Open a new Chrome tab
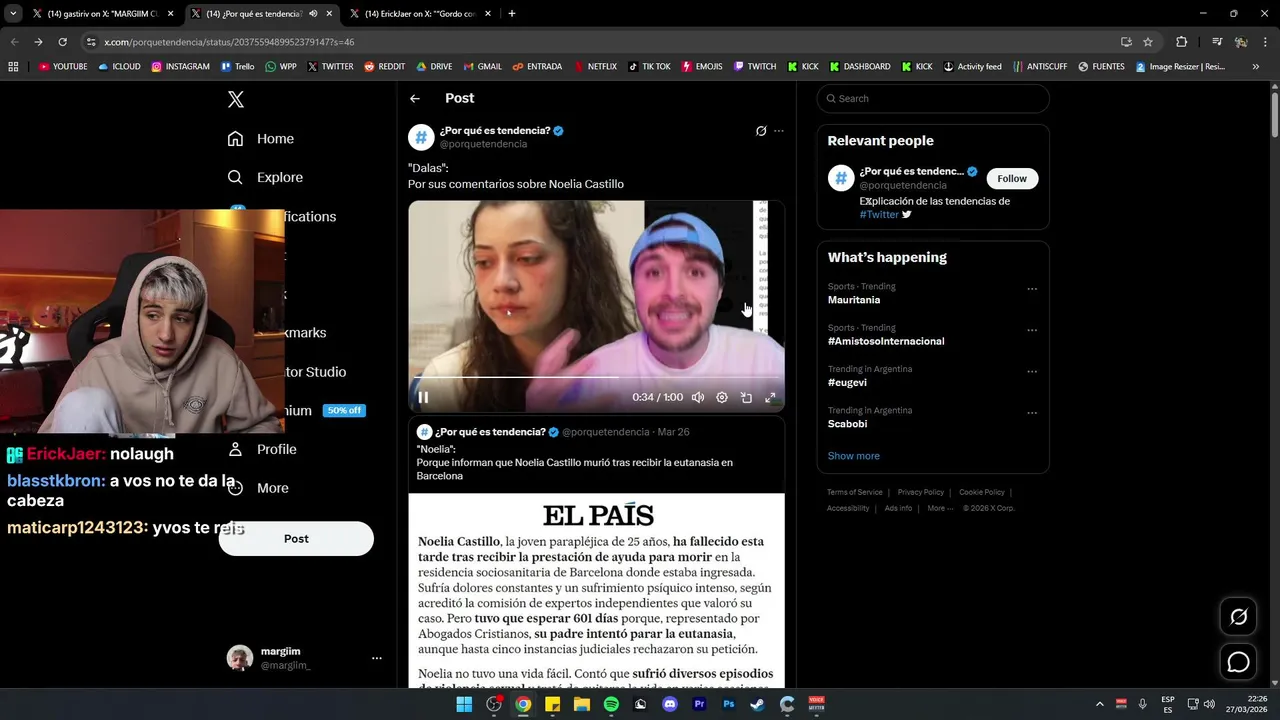This screenshot has width=1280, height=720. (512, 14)
